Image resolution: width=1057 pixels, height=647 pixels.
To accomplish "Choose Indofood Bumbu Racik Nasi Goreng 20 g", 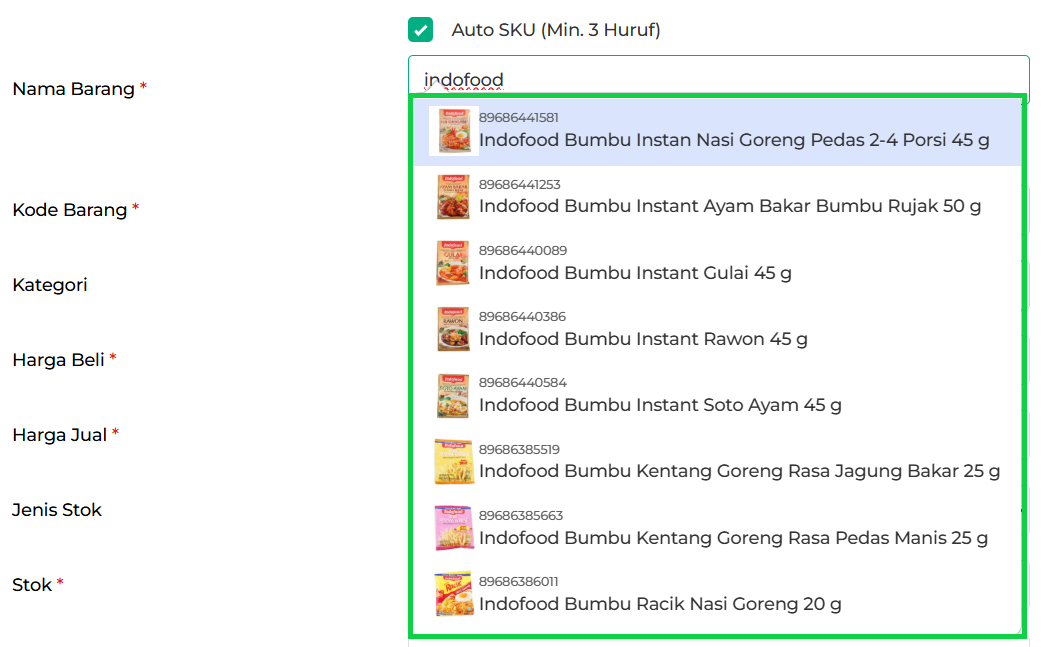I will point(660,603).
